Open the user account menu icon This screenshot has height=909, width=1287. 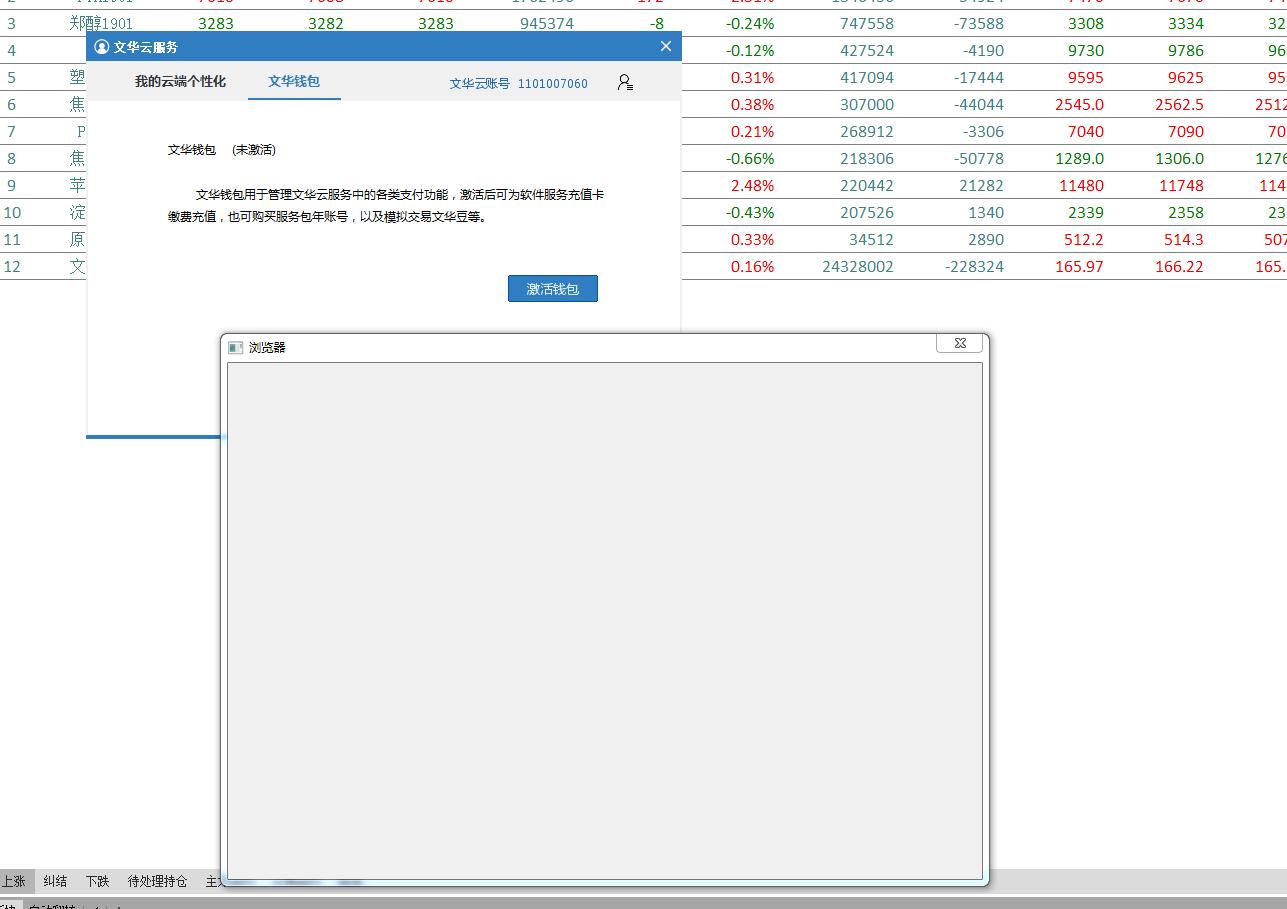(625, 83)
